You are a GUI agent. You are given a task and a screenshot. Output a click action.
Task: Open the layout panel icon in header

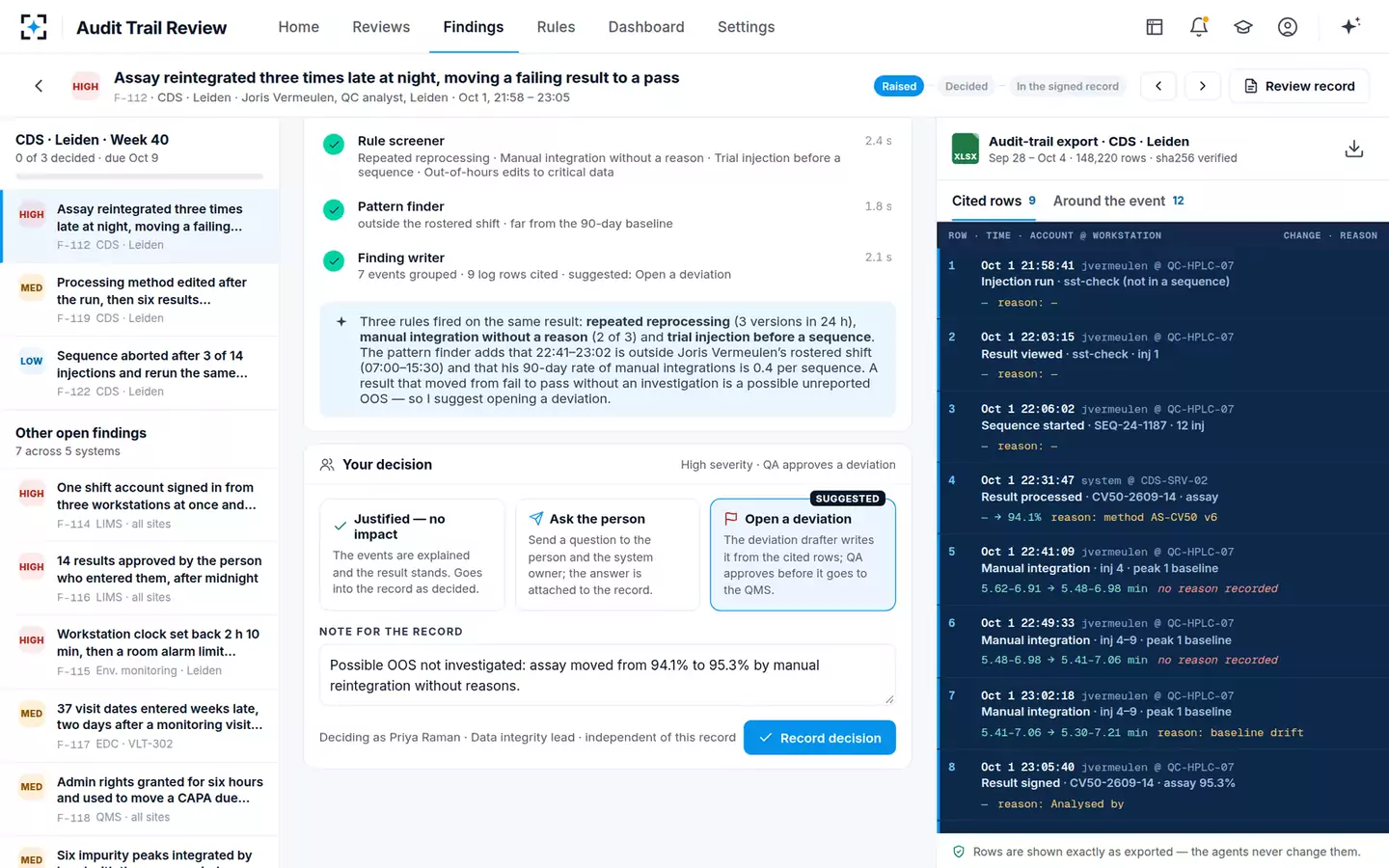[1155, 27]
